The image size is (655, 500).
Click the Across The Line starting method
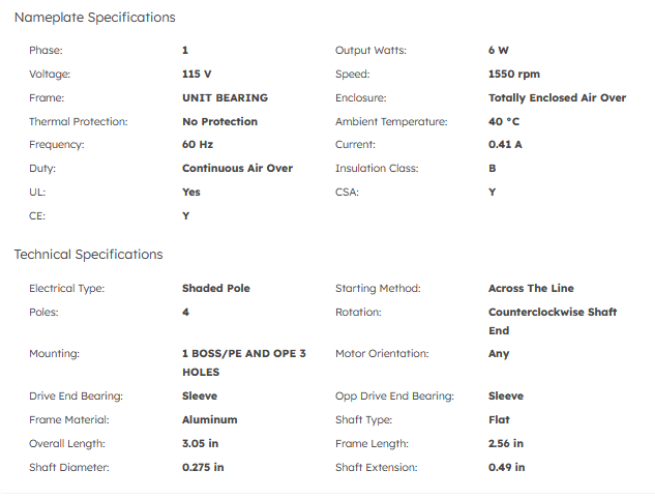click(531, 288)
